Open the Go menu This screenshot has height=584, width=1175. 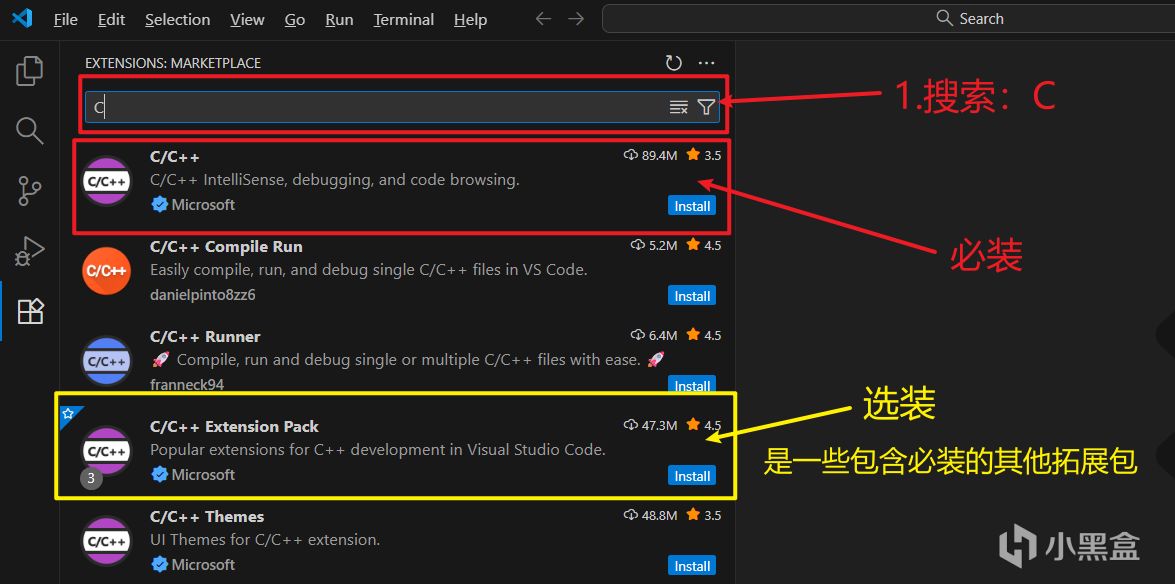tap(294, 19)
